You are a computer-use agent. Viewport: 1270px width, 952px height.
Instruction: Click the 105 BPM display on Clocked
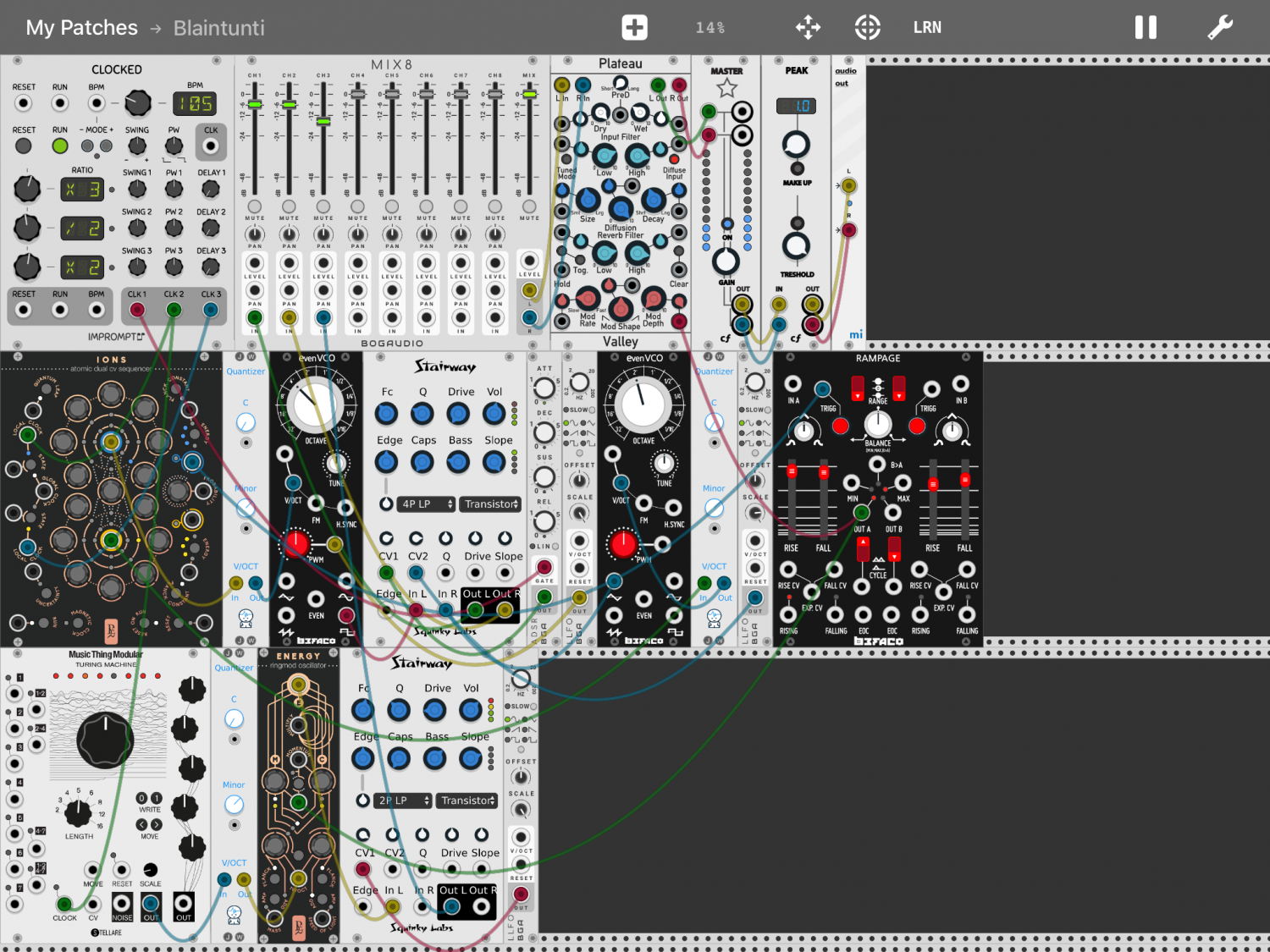(x=195, y=104)
